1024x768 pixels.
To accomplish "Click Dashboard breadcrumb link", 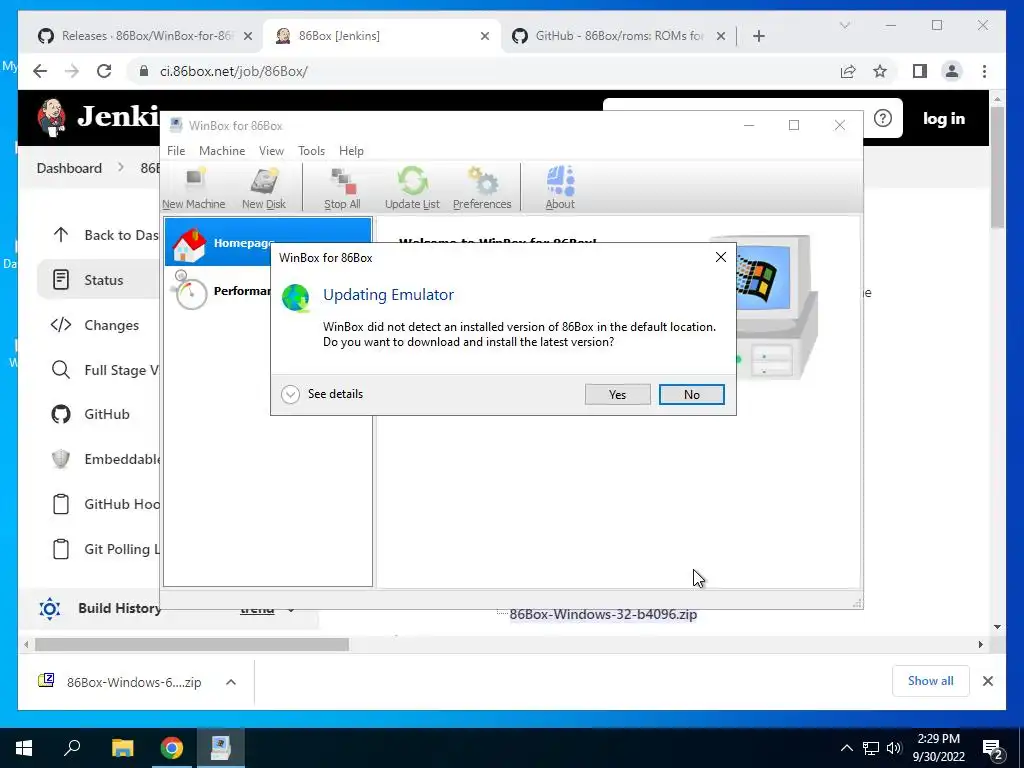I will coord(69,168).
